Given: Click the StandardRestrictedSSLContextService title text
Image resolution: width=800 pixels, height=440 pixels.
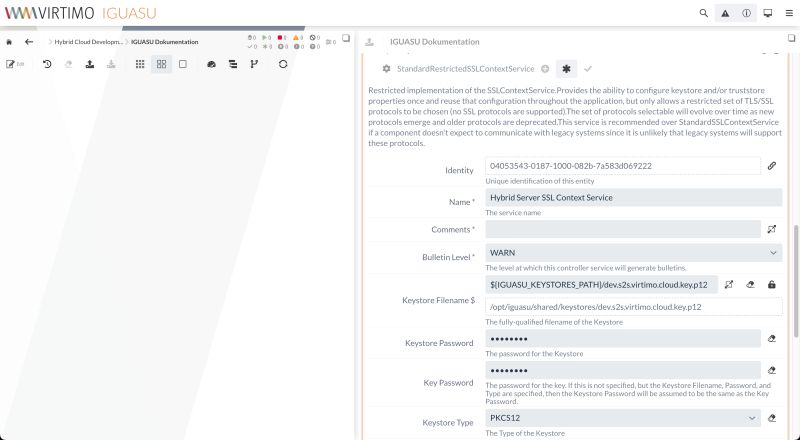Looking at the screenshot, I should coord(465,68).
